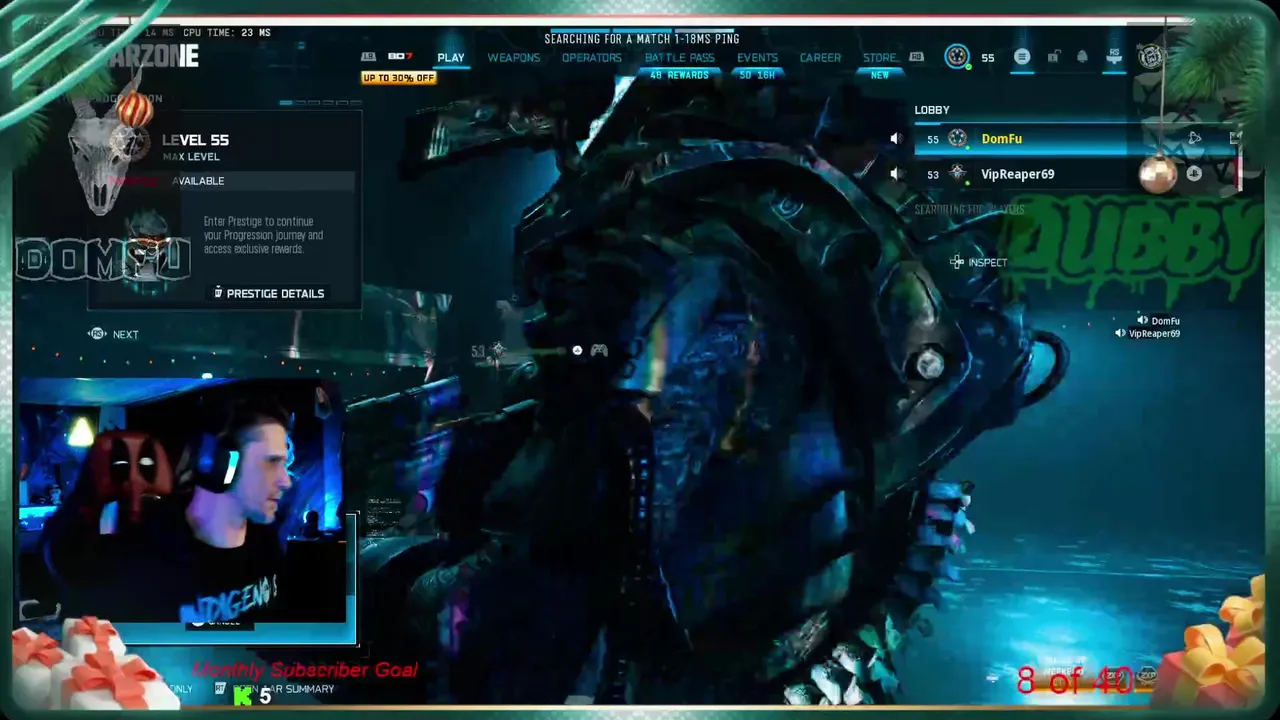Open the hamburger menu icon

coord(1022,57)
